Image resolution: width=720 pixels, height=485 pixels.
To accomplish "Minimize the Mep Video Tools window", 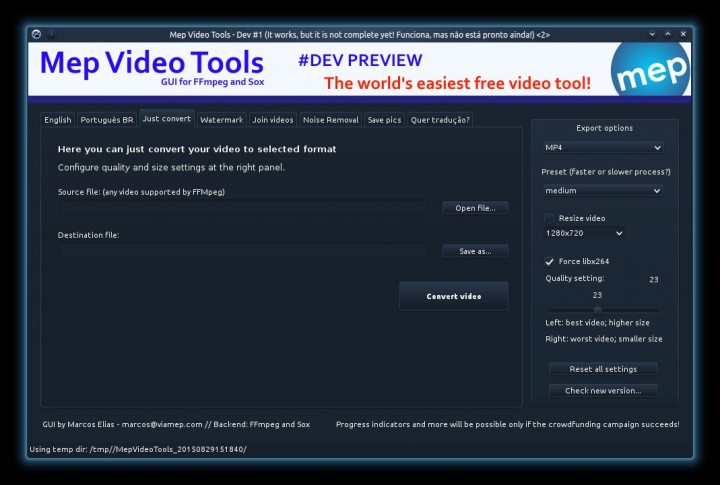I will (x=652, y=34).
